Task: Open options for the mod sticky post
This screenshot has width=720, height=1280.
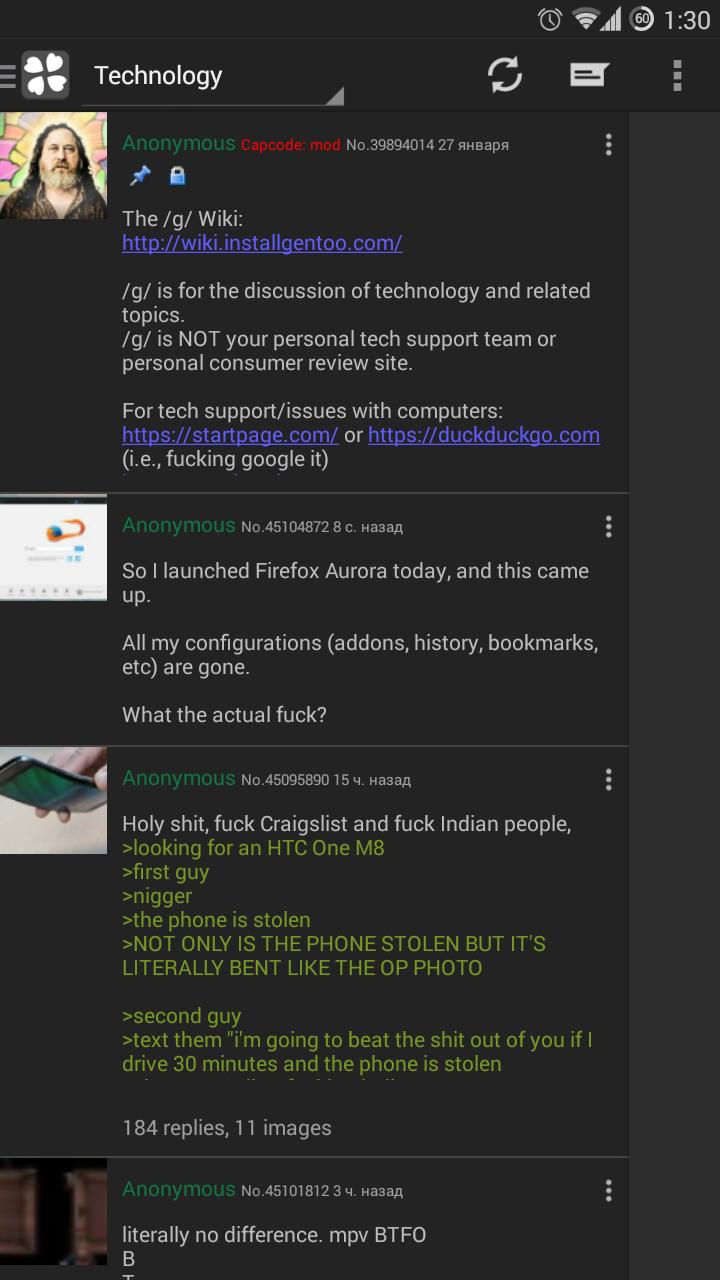Action: 608,145
